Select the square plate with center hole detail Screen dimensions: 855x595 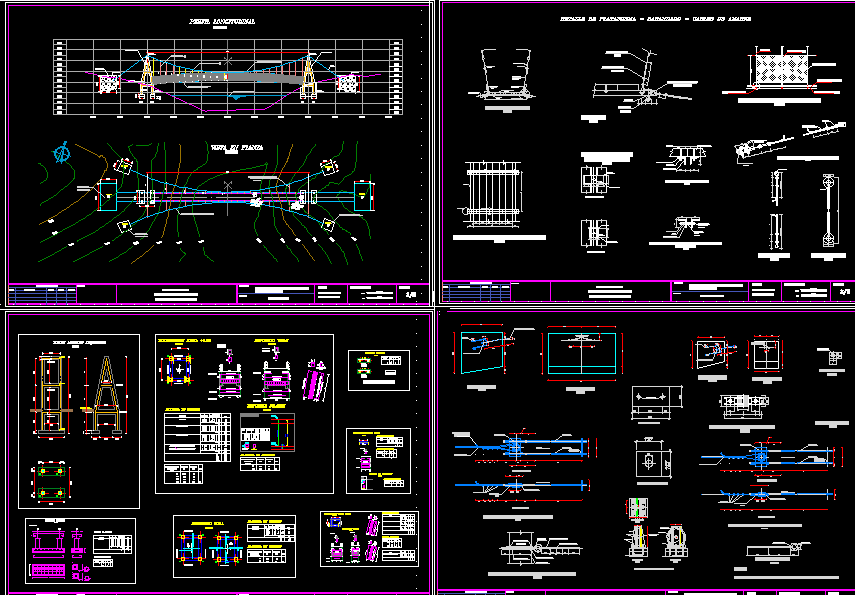coord(650,462)
